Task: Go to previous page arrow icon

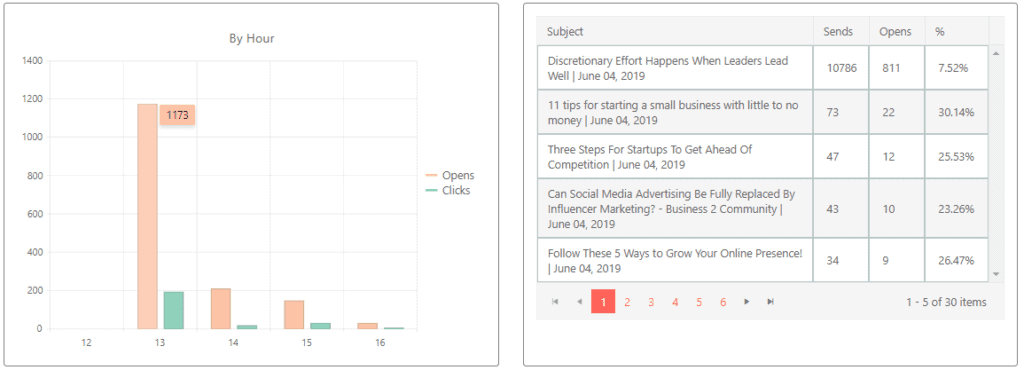Action: 579,301
